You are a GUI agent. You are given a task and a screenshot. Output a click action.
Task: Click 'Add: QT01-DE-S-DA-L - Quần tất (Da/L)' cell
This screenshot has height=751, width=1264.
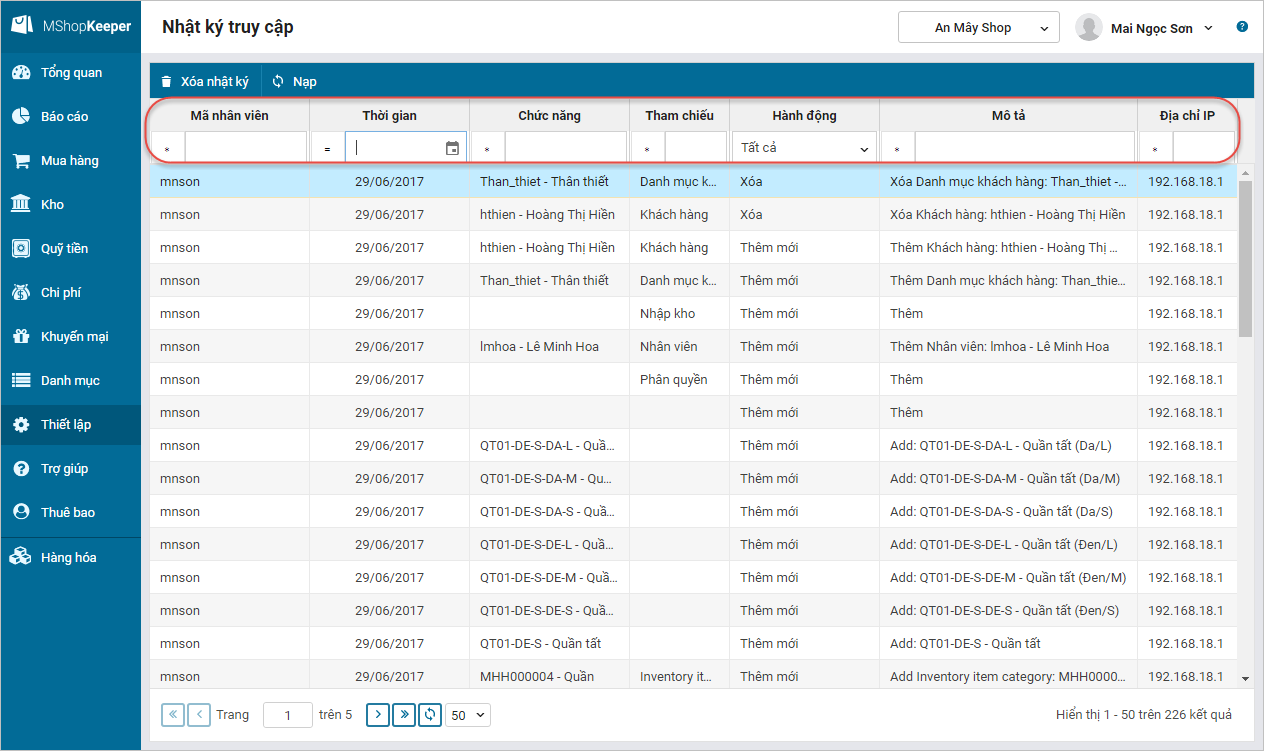(1008, 445)
